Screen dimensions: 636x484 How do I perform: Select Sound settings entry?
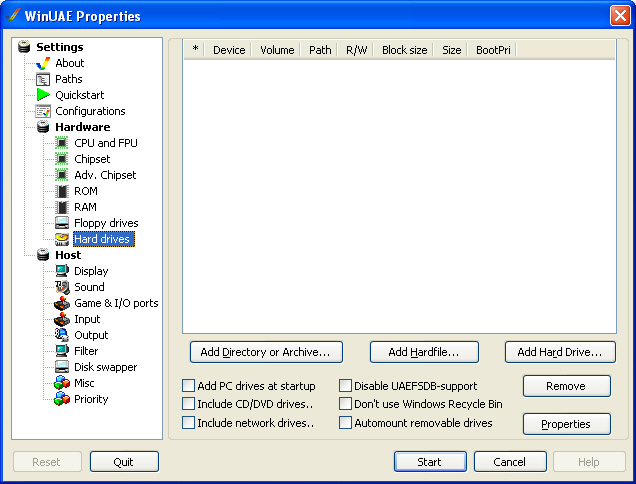coord(89,287)
